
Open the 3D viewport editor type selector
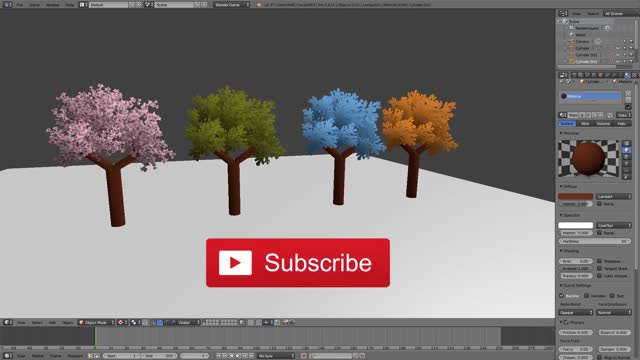[x=8, y=322]
